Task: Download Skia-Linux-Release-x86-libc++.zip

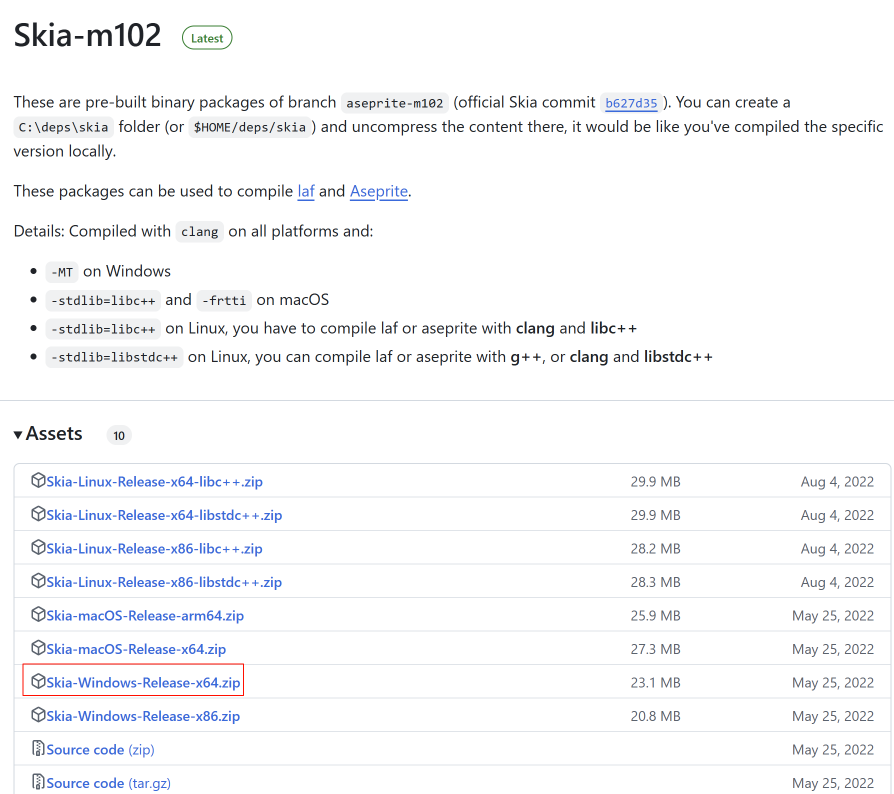Action: (155, 549)
